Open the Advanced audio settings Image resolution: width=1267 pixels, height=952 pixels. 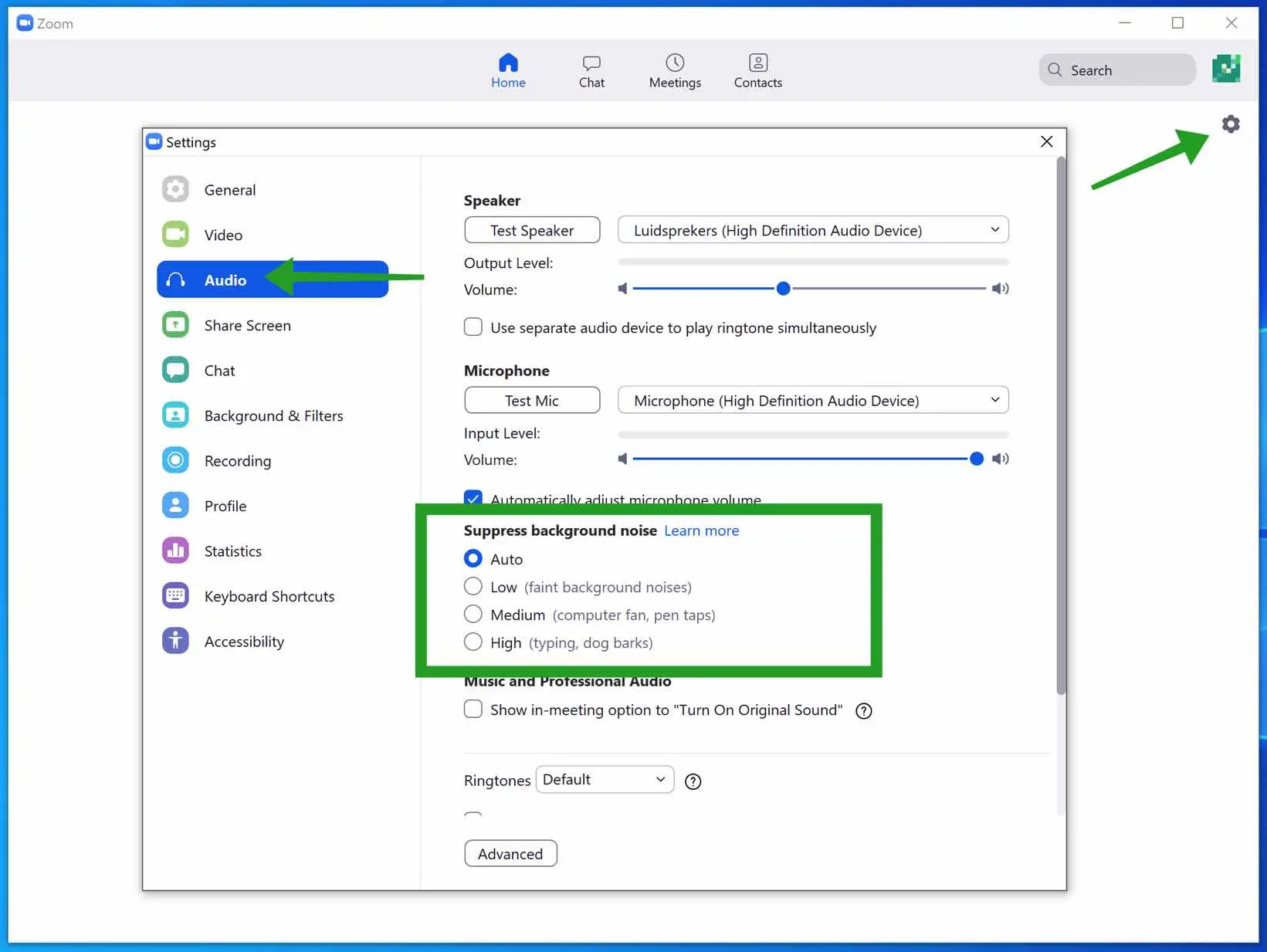pyautogui.click(x=510, y=853)
